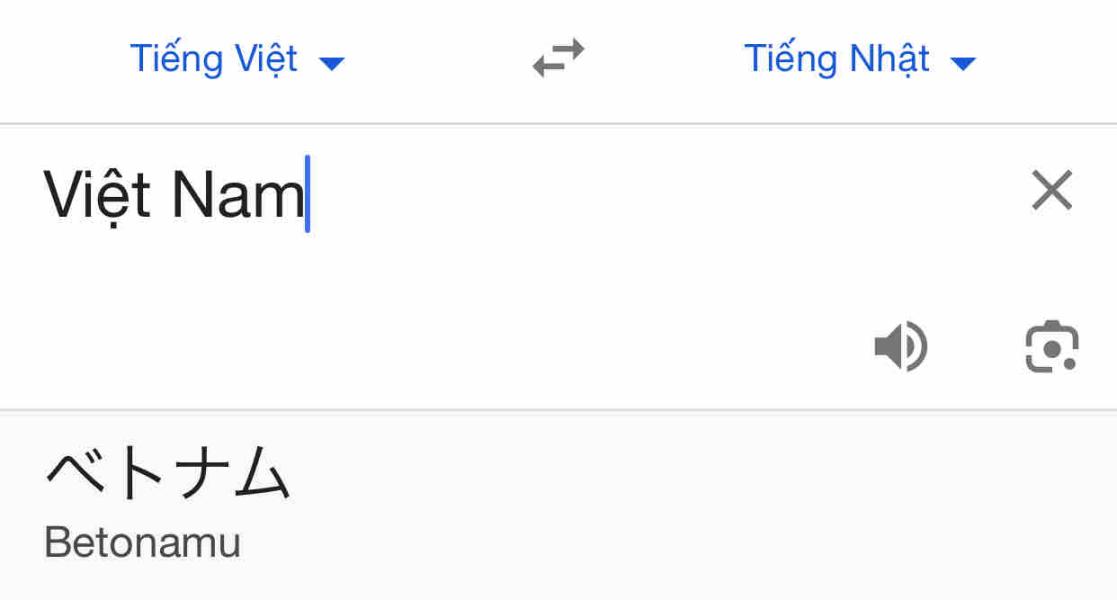Tap the two-arrow exchange icon in the language bar
Viewport: 1117px width, 600px height.
coord(558,59)
